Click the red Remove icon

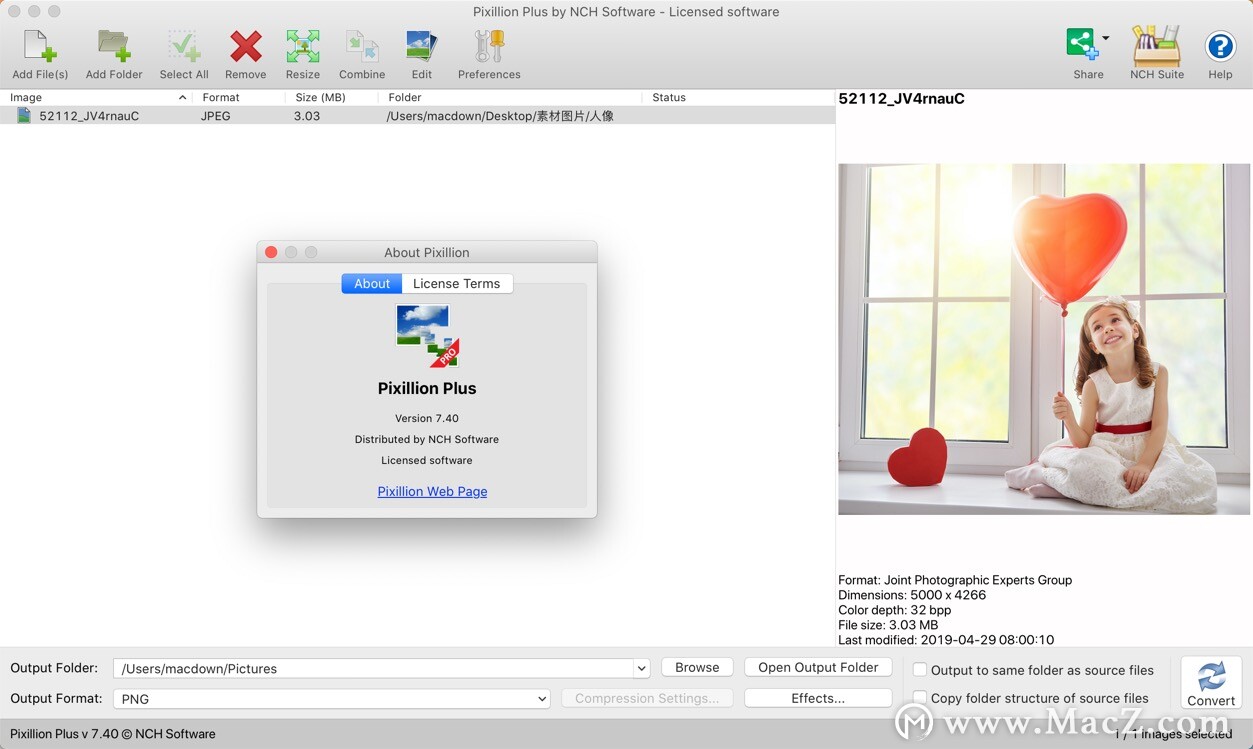[x=245, y=47]
